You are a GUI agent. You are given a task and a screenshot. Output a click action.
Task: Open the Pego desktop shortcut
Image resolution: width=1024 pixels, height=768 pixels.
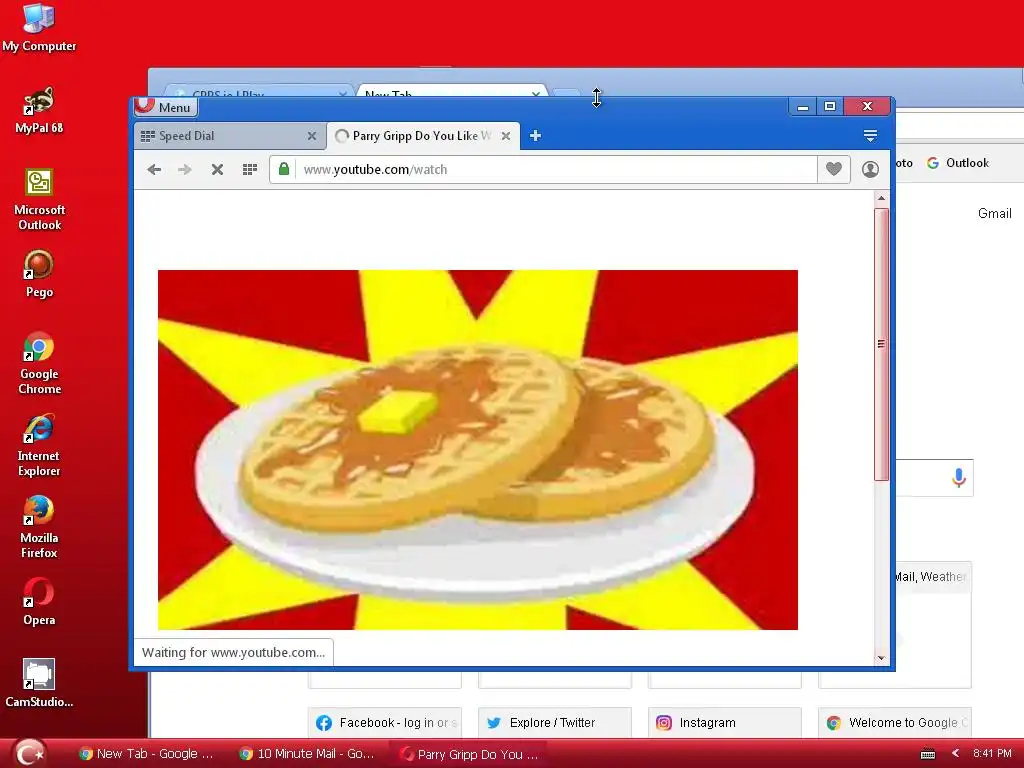39,274
